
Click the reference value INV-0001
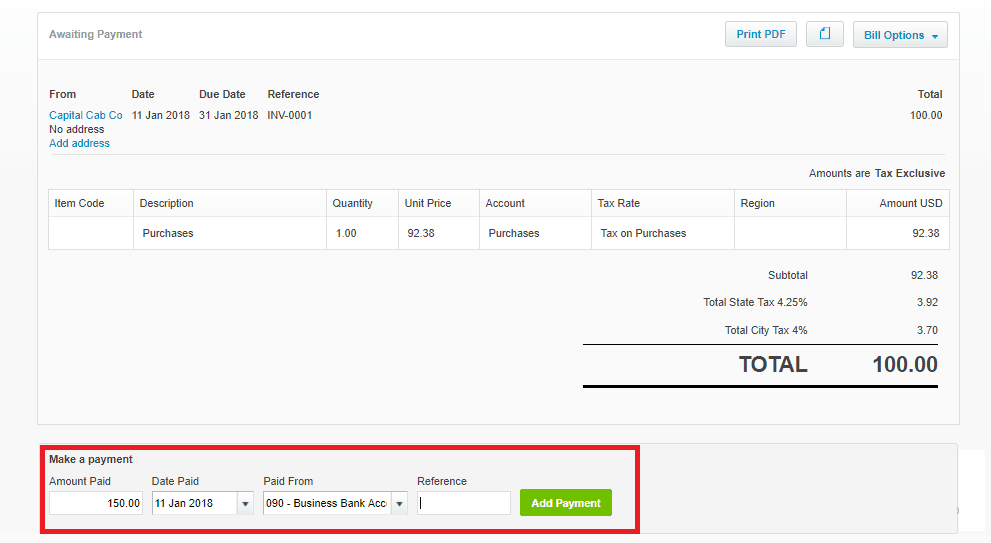click(289, 115)
